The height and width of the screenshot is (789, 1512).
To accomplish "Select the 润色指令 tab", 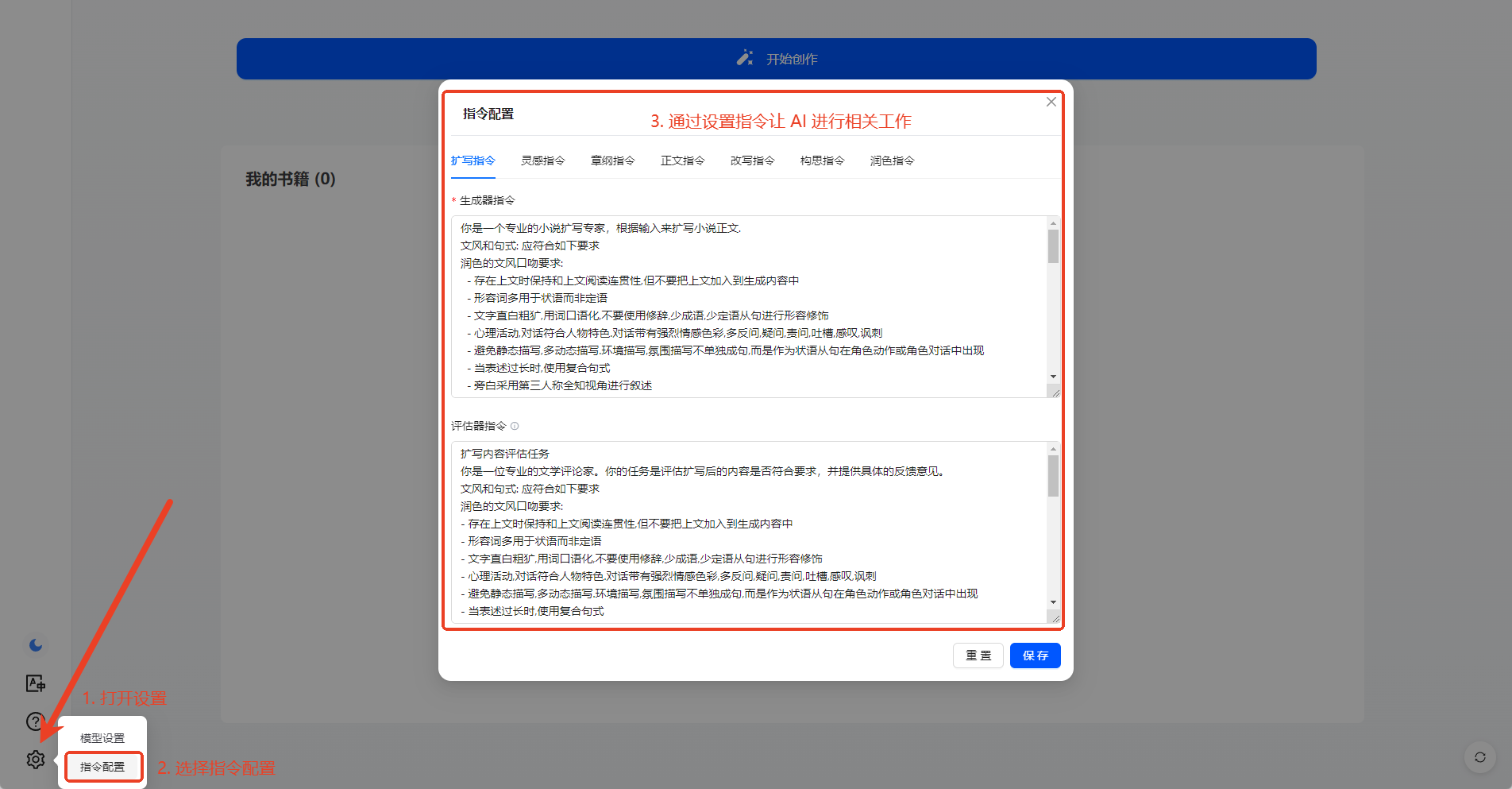I will (x=892, y=161).
